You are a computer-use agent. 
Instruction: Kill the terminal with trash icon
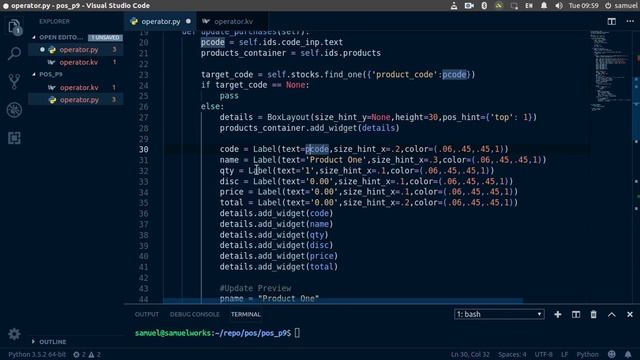pyautogui.click(x=593, y=314)
